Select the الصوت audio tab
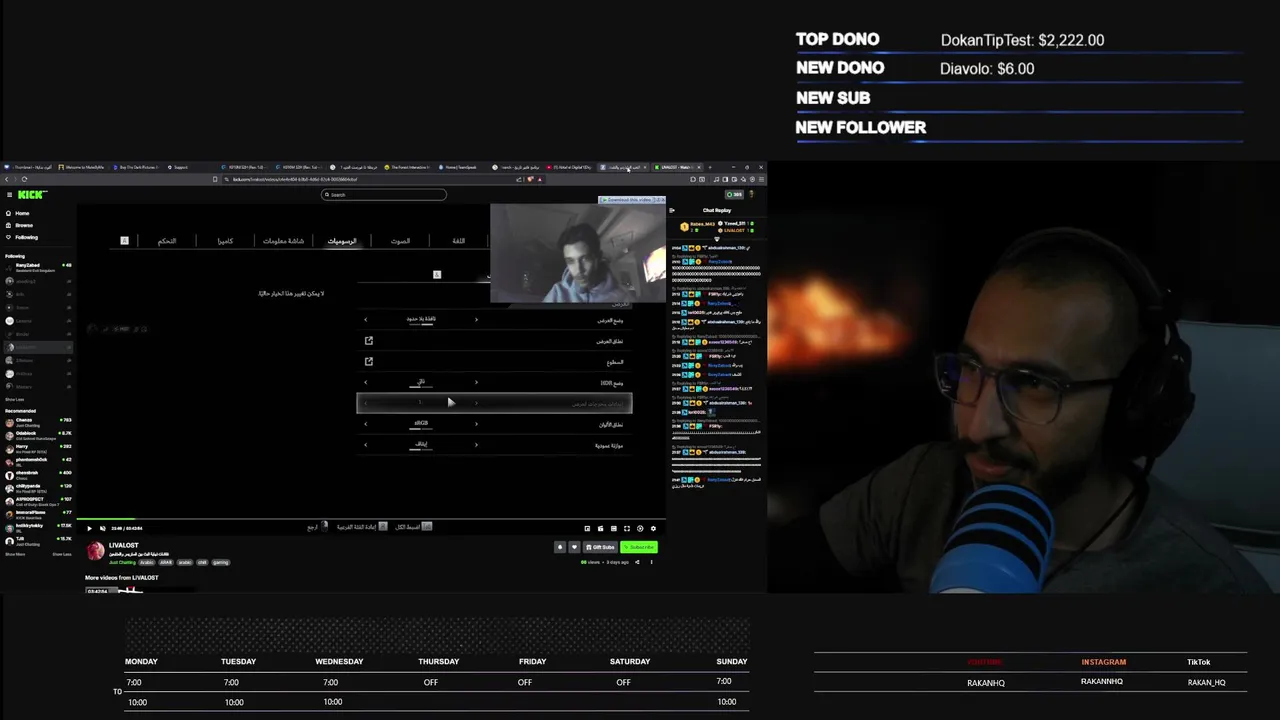This screenshot has width=1280, height=720. coord(400,241)
